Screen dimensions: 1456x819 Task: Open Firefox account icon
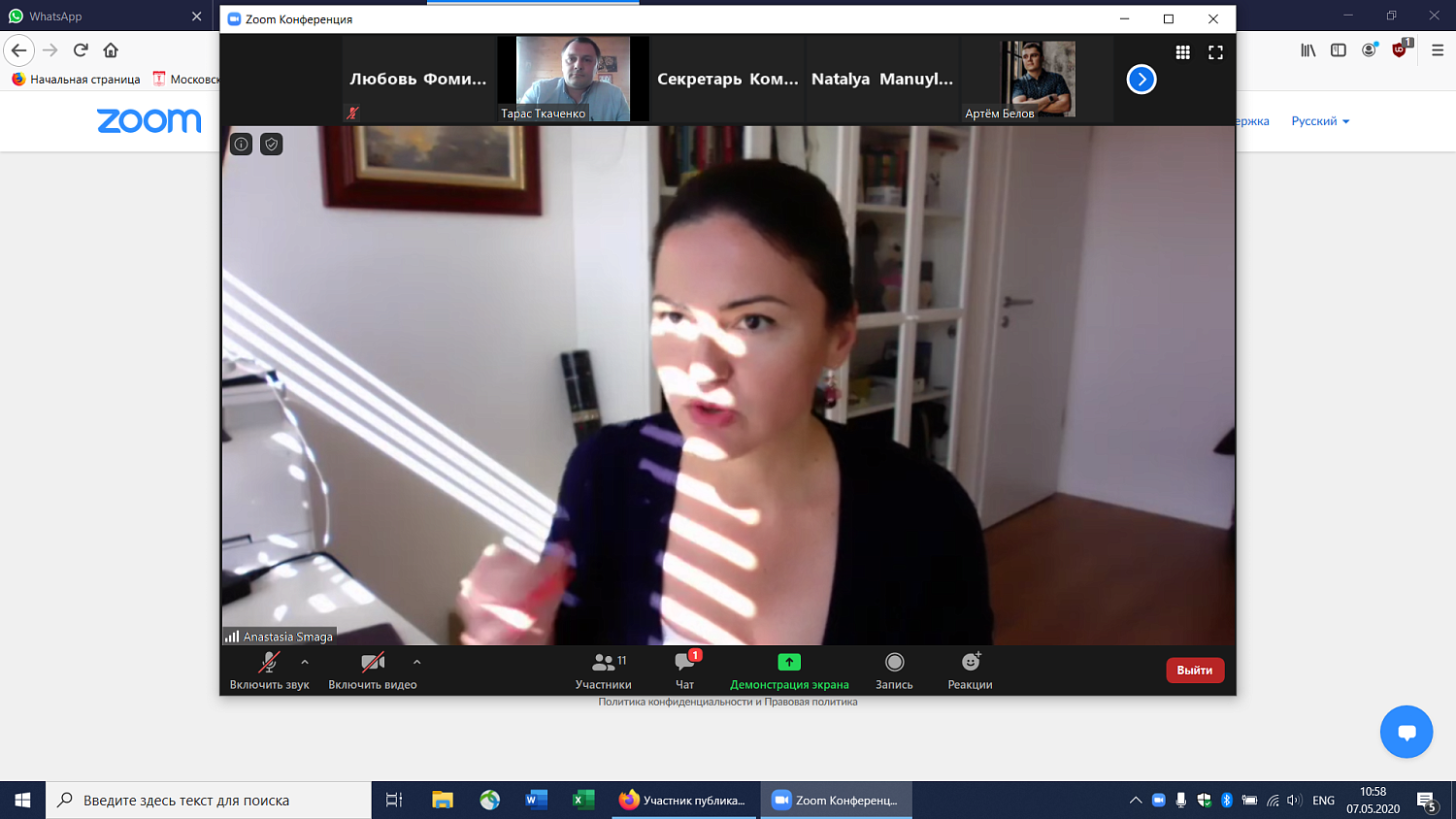(x=1369, y=50)
